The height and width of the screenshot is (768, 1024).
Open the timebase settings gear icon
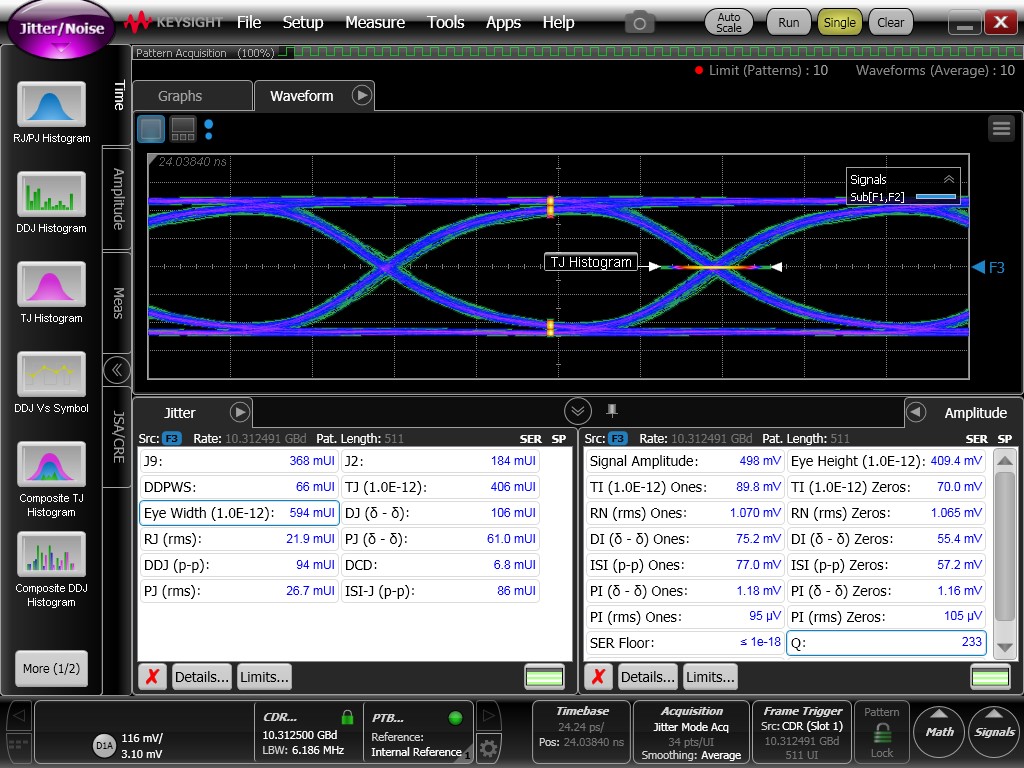coord(488,746)
